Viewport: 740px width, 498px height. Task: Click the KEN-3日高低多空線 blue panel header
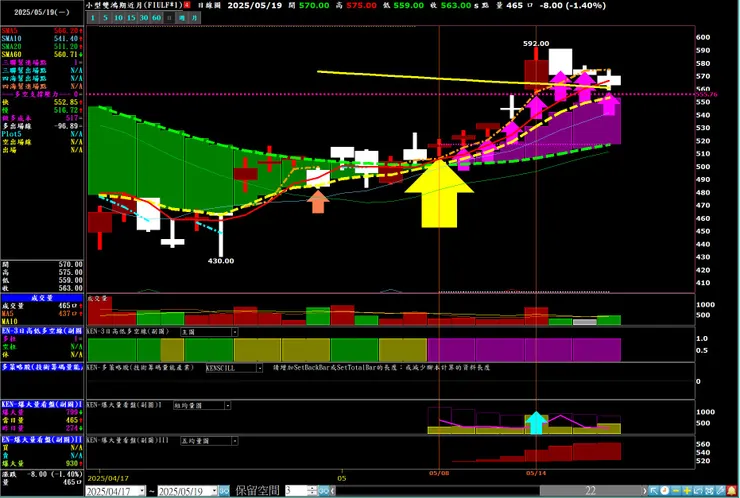42,331
